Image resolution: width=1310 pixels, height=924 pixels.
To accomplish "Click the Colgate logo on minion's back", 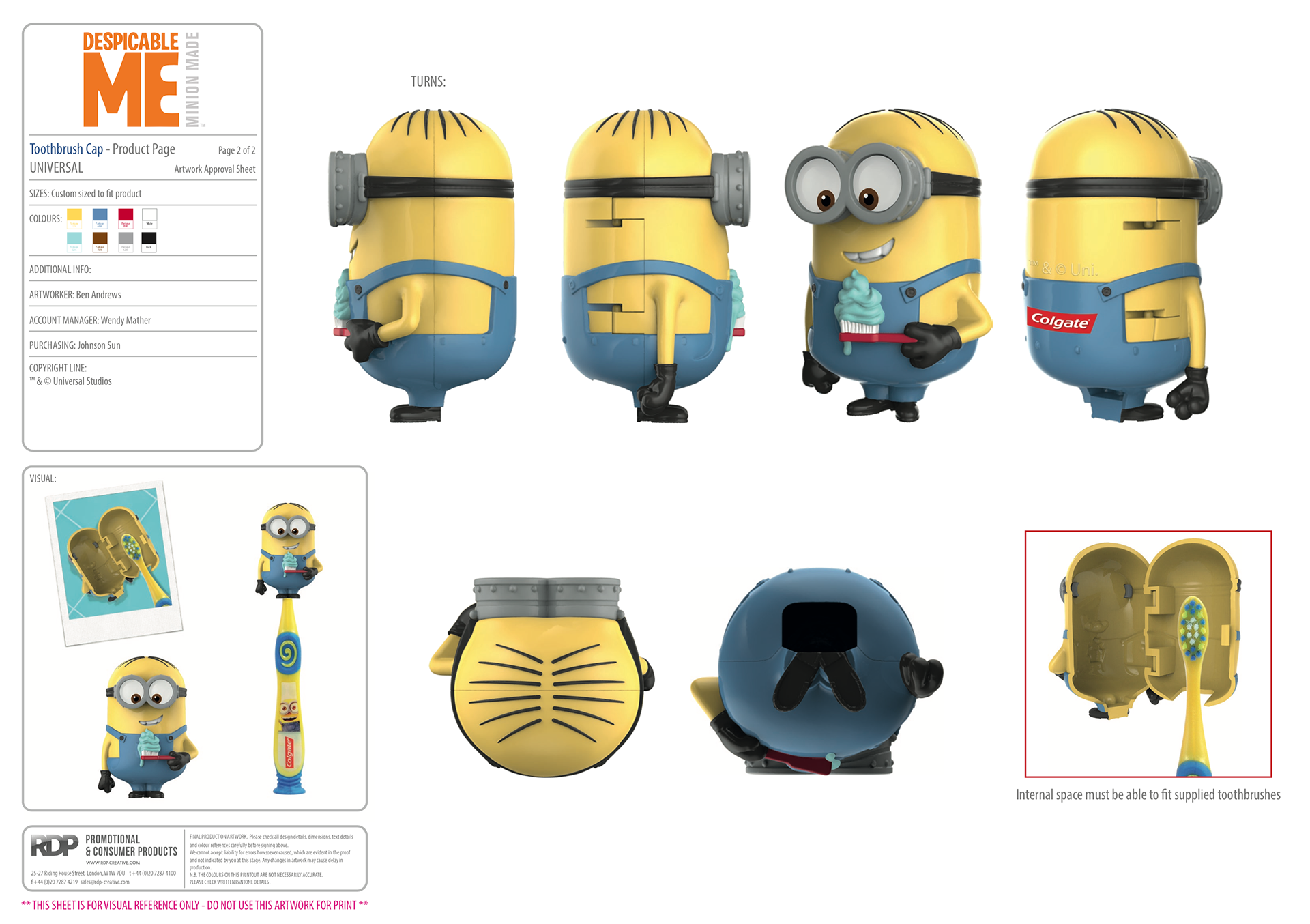I will (1060, 321).
